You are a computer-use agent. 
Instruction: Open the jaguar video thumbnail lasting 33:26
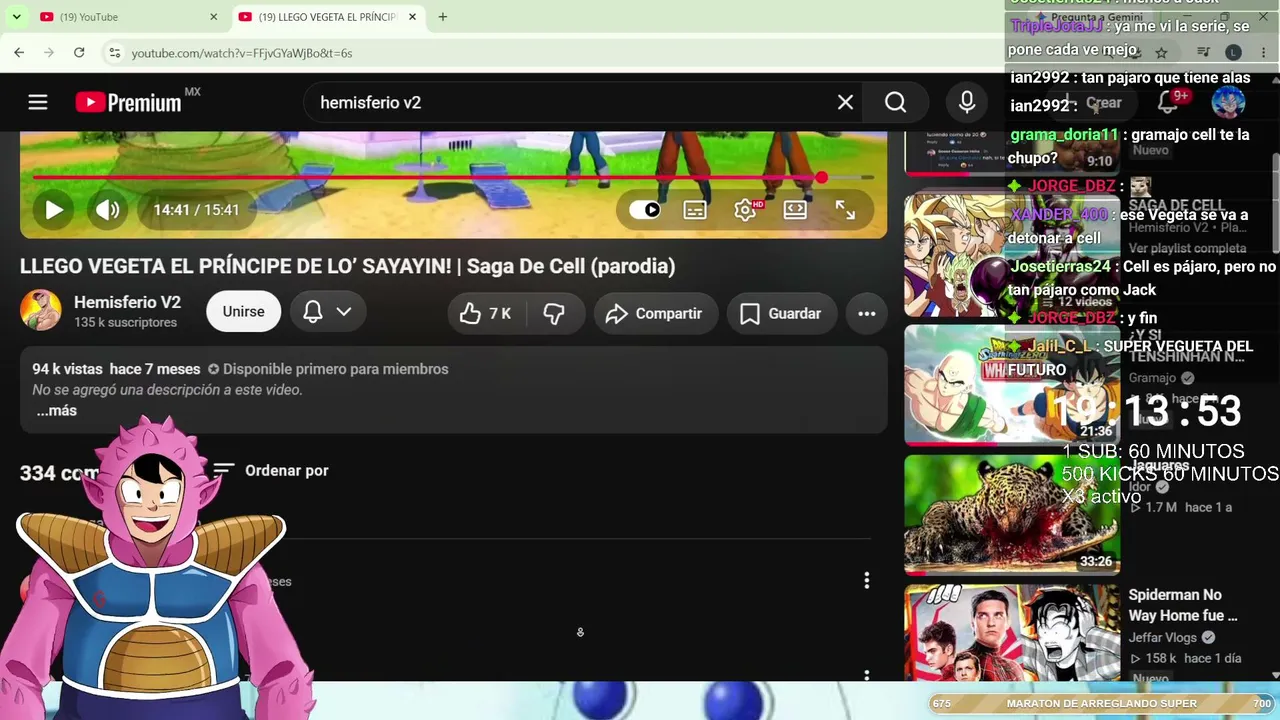click(x=1012, y=515)
